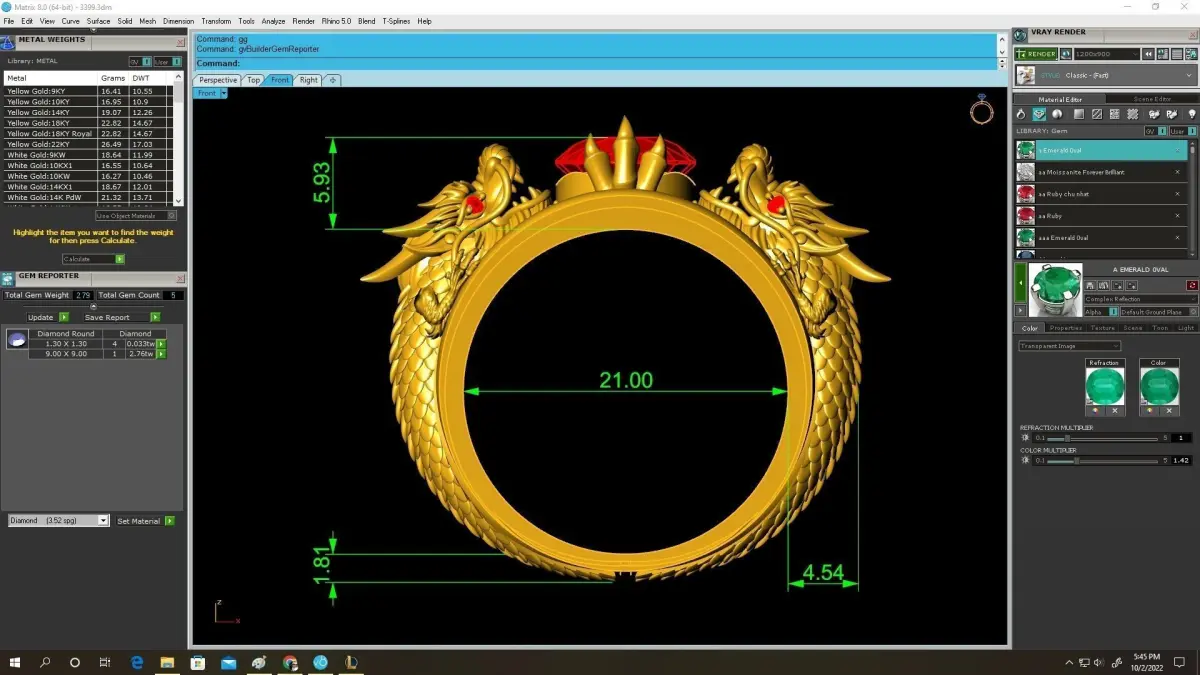Click green arrow beside the 2.76tw gem row

tap(161, 354)
